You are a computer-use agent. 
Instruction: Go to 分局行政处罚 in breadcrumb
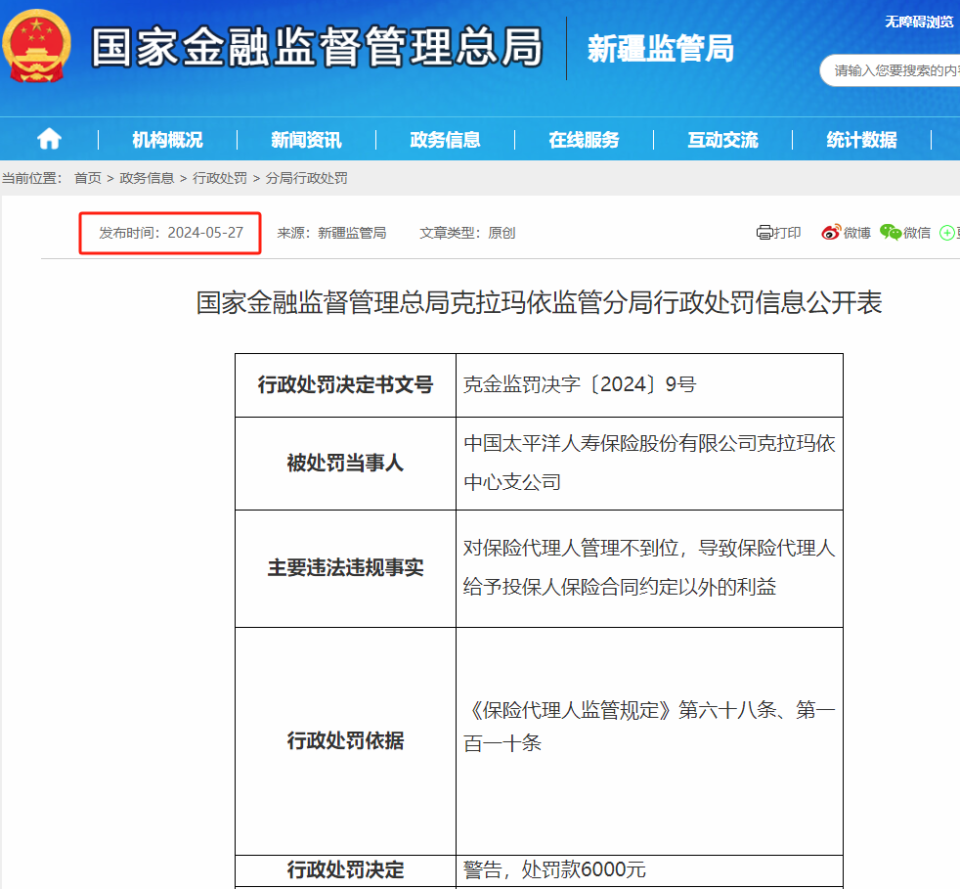click(x=306, y=178)
